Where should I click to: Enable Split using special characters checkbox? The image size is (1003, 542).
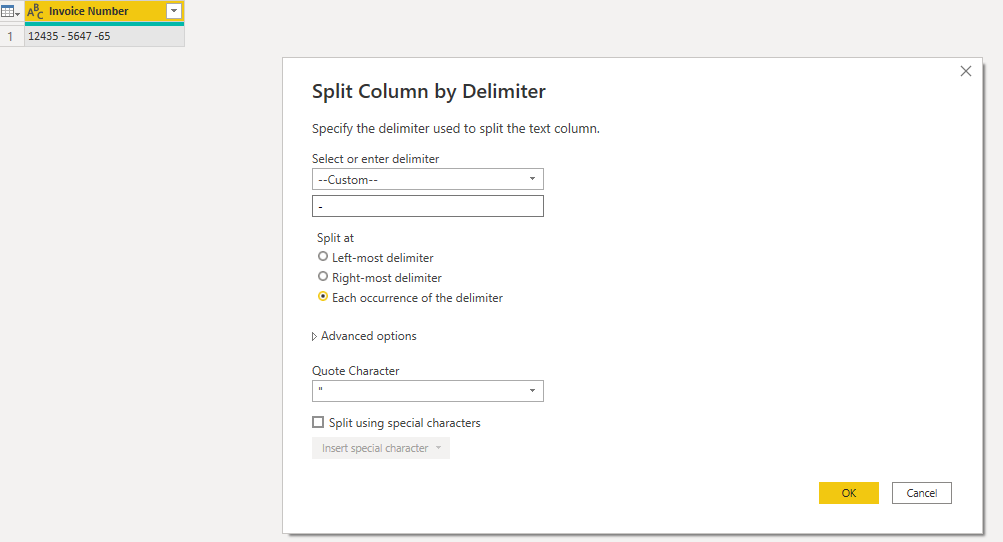pos(318,422)
